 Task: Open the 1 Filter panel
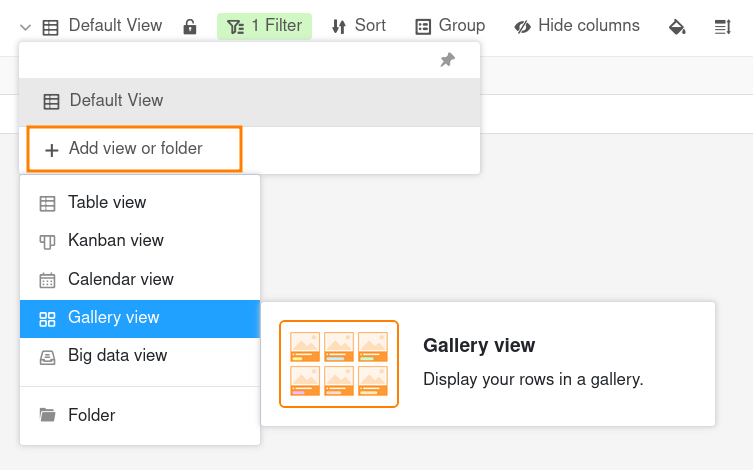[x=264, y=26]
